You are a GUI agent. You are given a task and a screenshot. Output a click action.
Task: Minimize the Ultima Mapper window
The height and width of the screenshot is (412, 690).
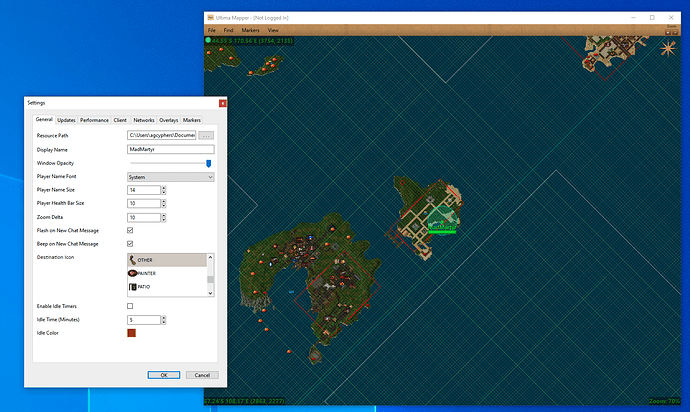(633, 18)
